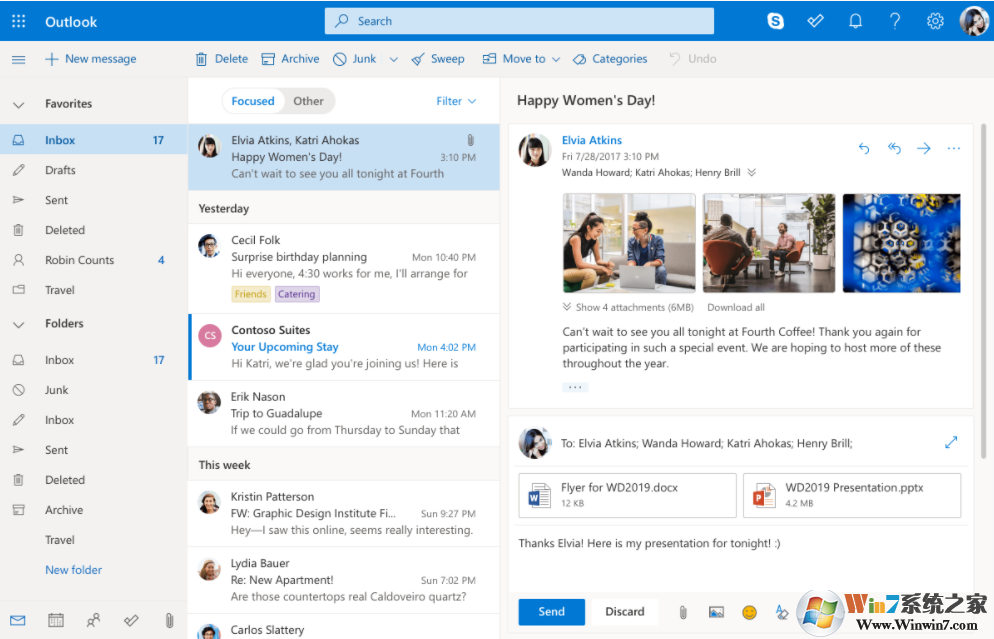Select the Friends category tag
This screenshot has height=639, width=994.
point(250,294)
